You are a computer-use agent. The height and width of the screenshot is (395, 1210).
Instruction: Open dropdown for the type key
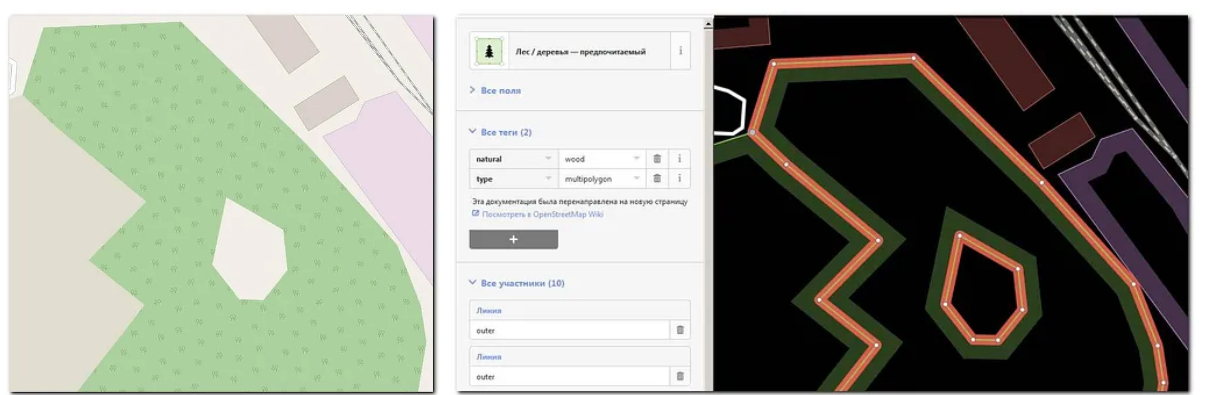[x=548, y=179]
